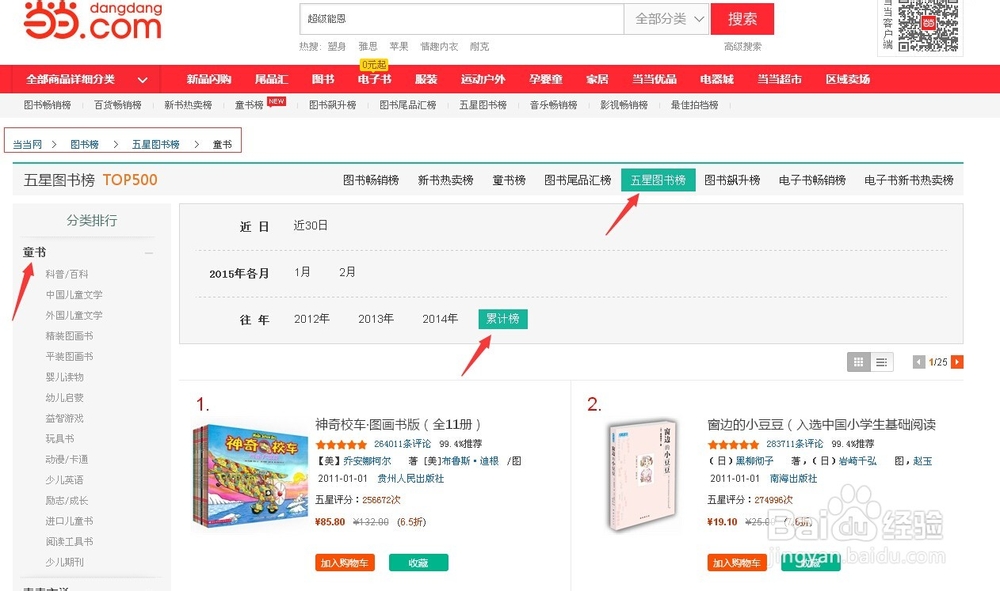
Task: Click the previous page arrow
Action: click(x=917, y=361)
